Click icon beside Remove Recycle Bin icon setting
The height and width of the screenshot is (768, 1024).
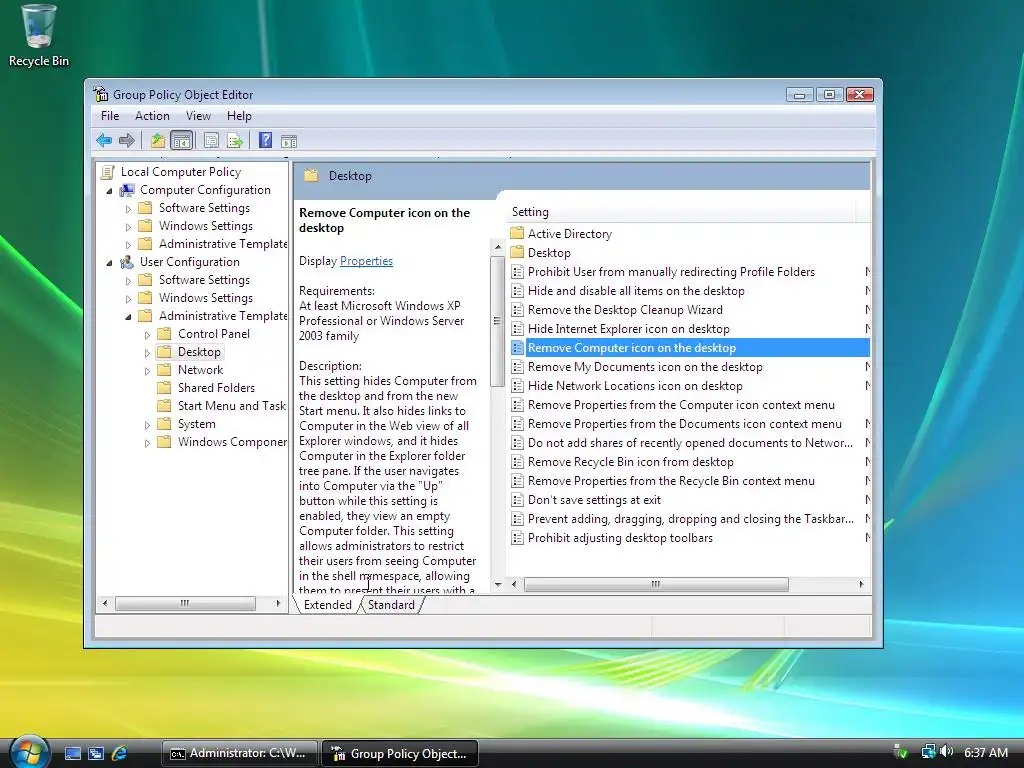(x=517, y=462)
